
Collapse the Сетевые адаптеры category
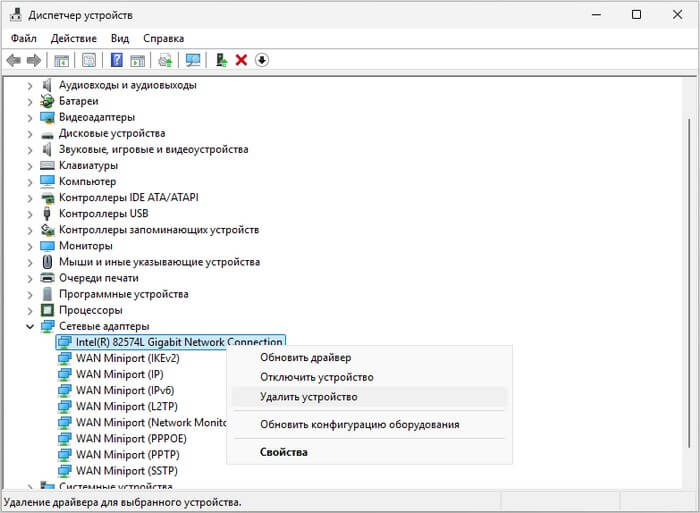tap(30, 326)
